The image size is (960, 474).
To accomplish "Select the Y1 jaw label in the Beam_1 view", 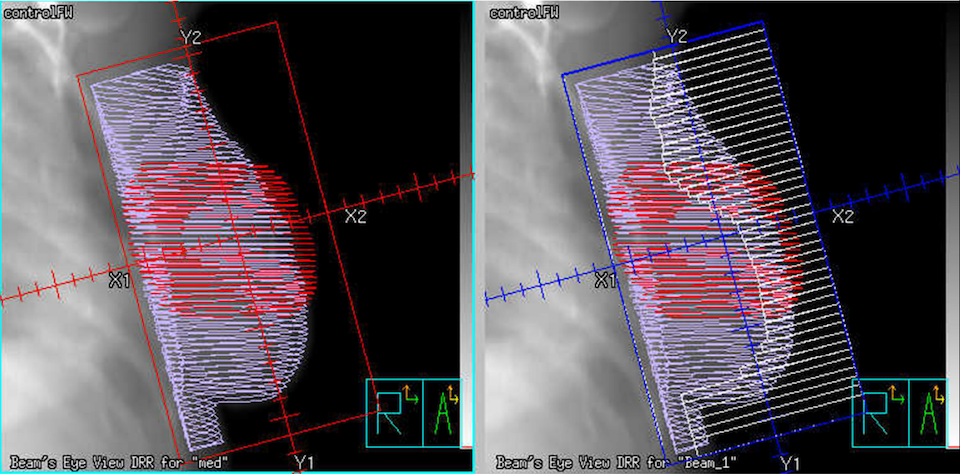I will click(x=789, y=462).
